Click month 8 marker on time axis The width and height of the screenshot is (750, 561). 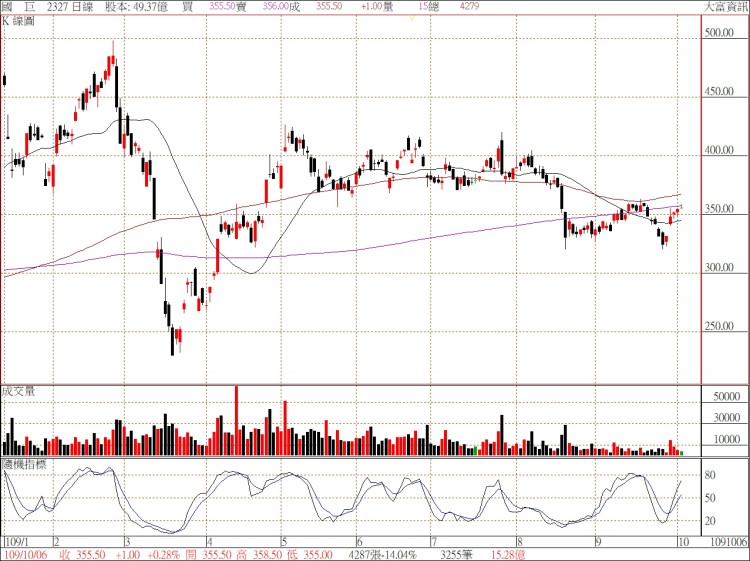click(x=520, y=539)
